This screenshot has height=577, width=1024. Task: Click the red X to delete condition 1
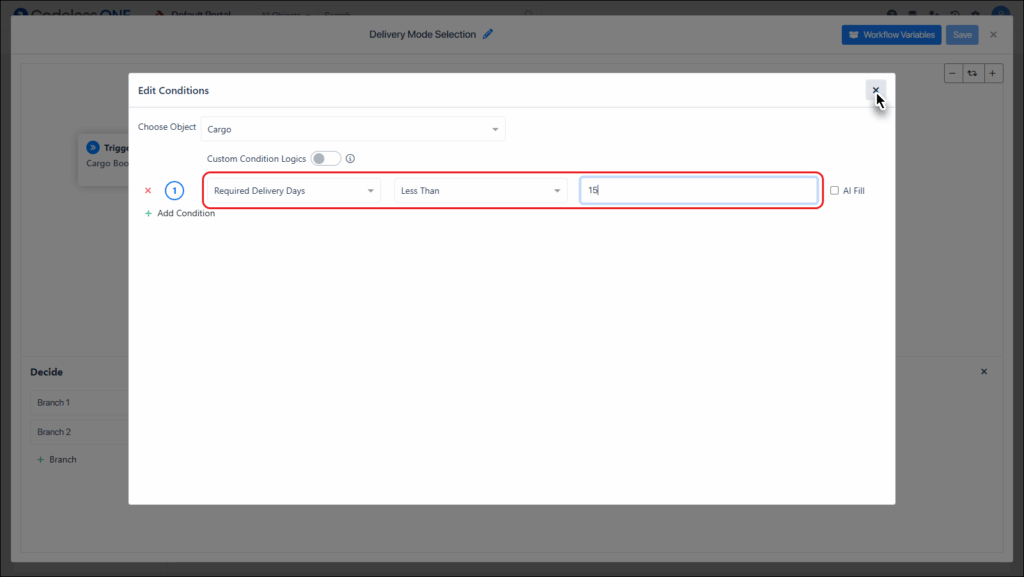click(148, 190)
